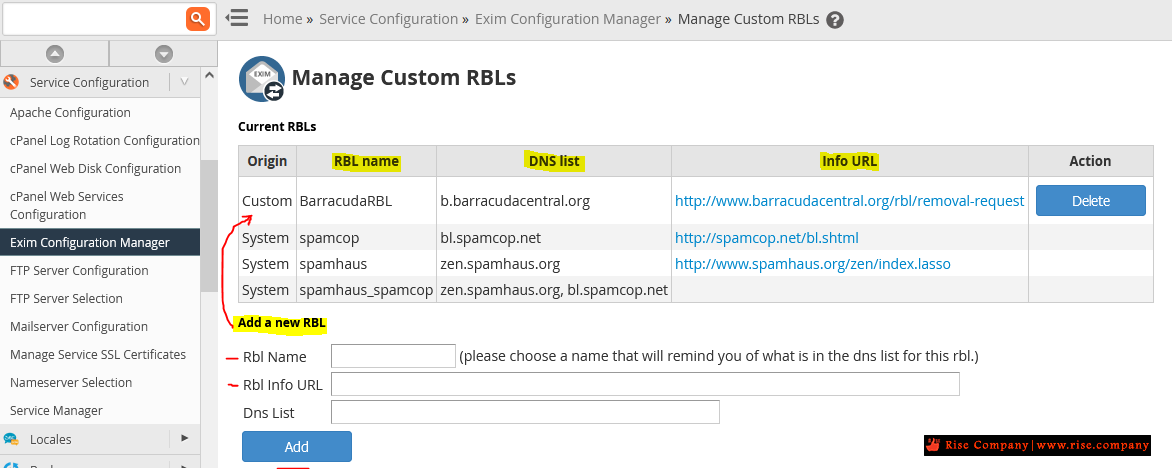Click the spamhaus_spamcop name cell
Image resolution: width=1172 pixels, height=469 pixels.
[x=366, y=289]
